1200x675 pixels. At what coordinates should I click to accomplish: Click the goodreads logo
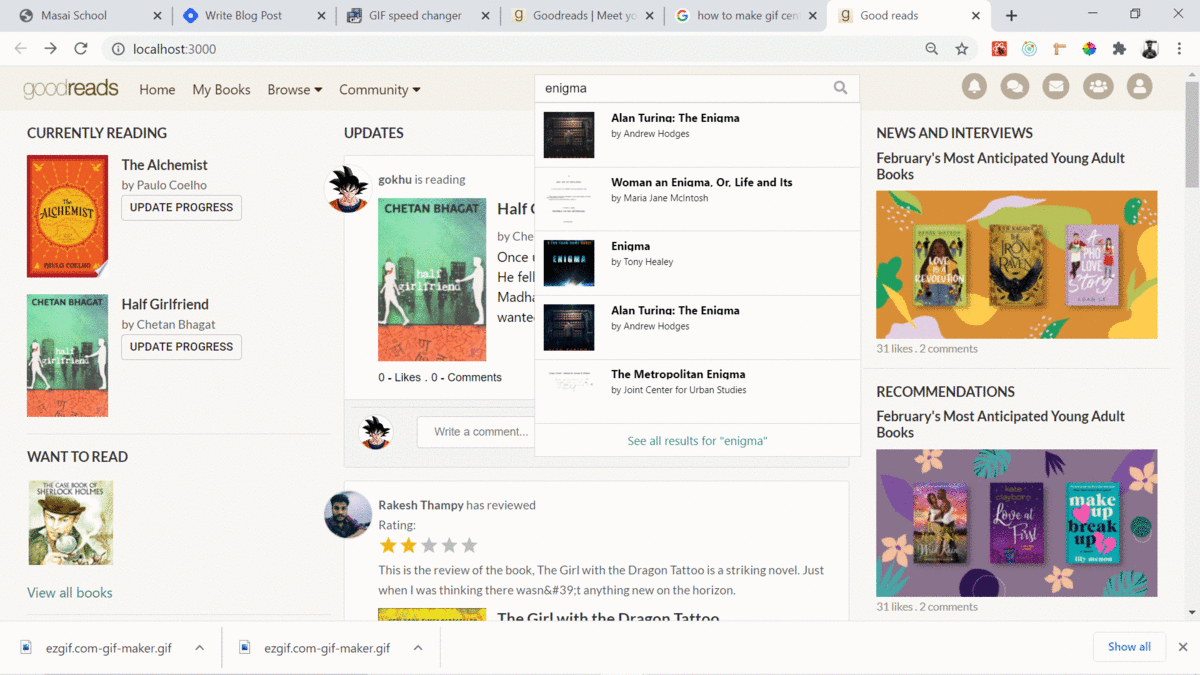click(x=71, y=89)
